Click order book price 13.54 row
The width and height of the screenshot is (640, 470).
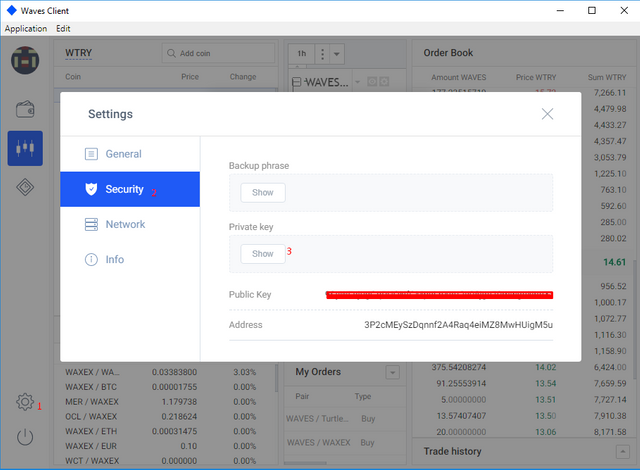pyautogui.click(x=523, y=384)
